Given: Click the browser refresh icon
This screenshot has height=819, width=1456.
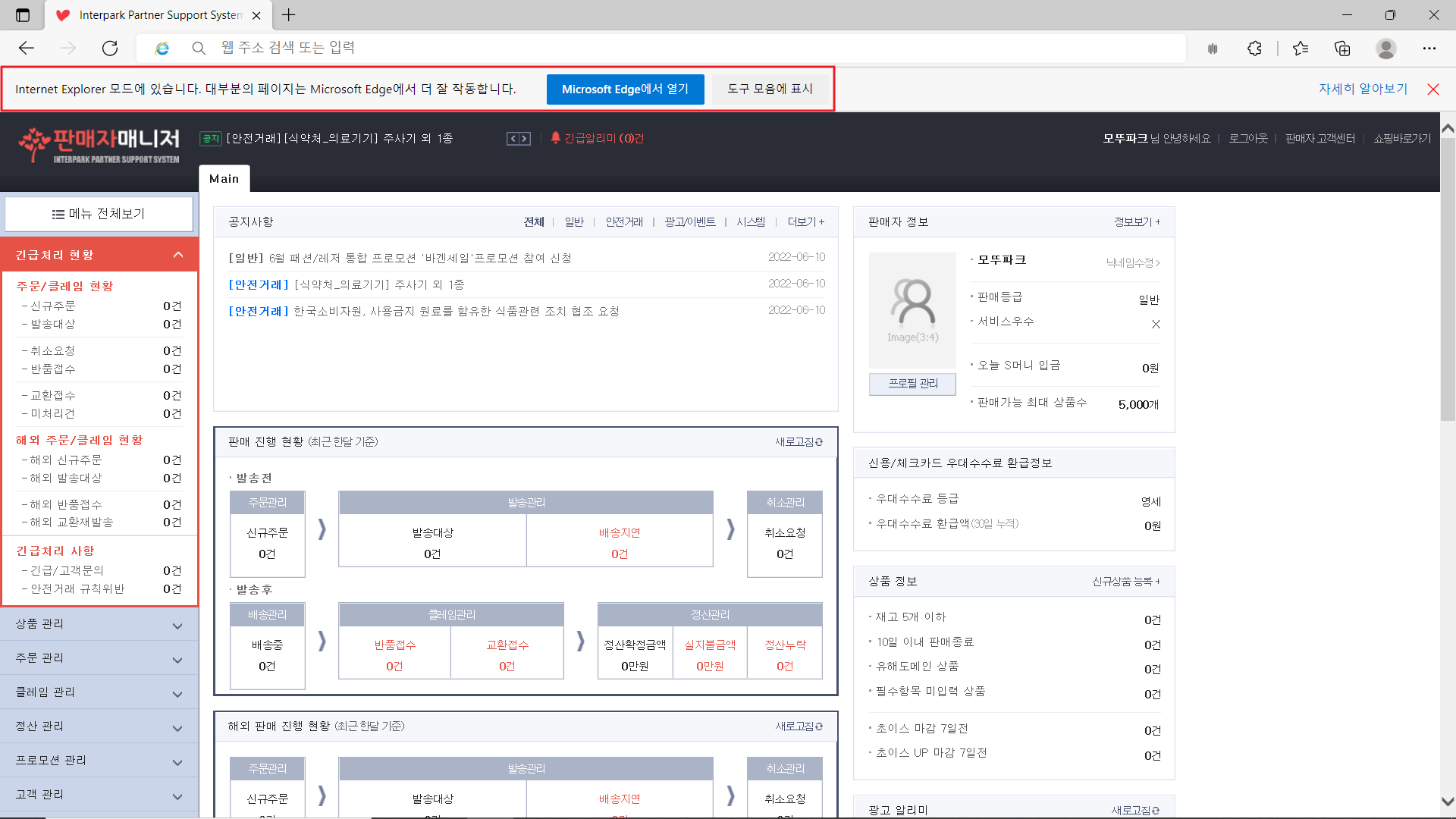Looking at the screenshot, I should coord(110,49).
